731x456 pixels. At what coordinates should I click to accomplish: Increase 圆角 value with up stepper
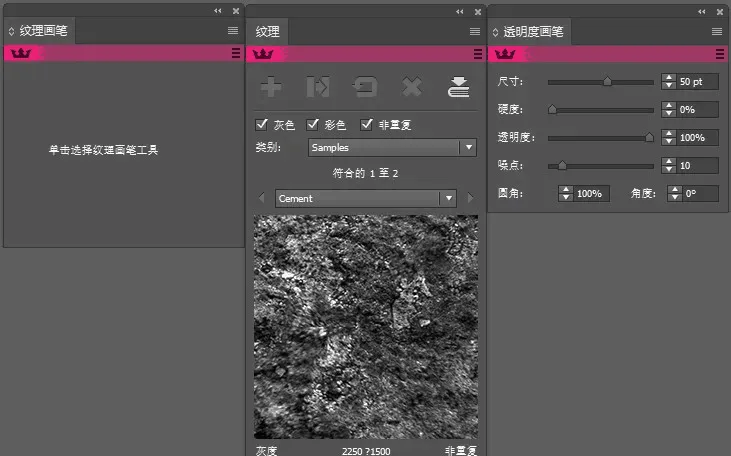pyautogui.click(x=566, y=189)
